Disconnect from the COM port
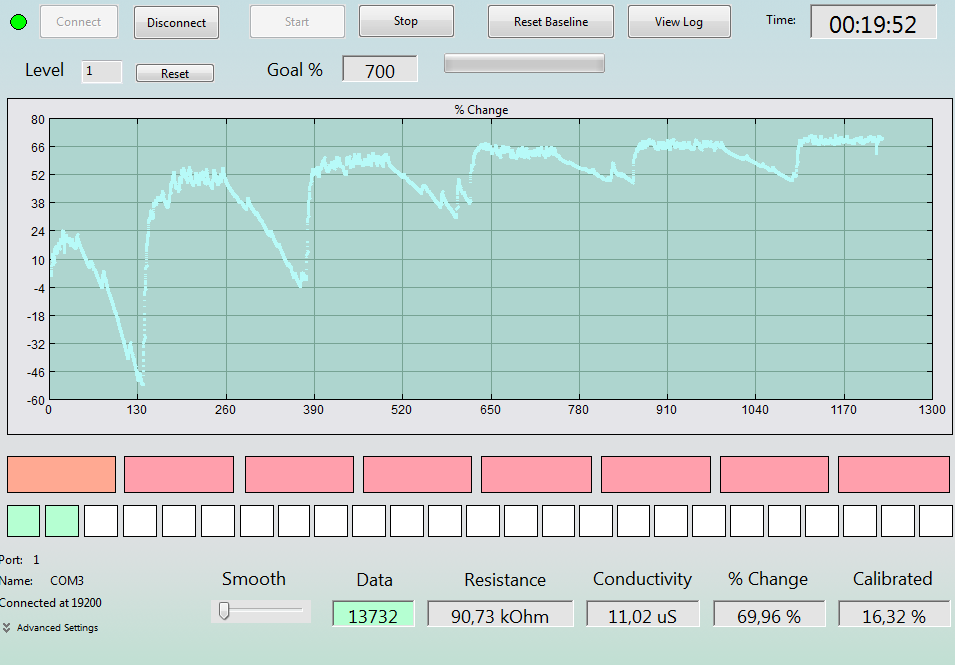The width and height of the screenshot is (955, 665). point(176,23)
